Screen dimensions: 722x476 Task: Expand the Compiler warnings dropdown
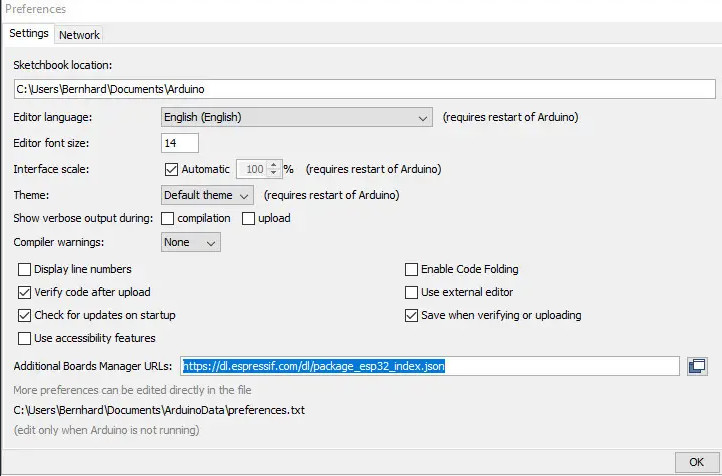point(191,242)
